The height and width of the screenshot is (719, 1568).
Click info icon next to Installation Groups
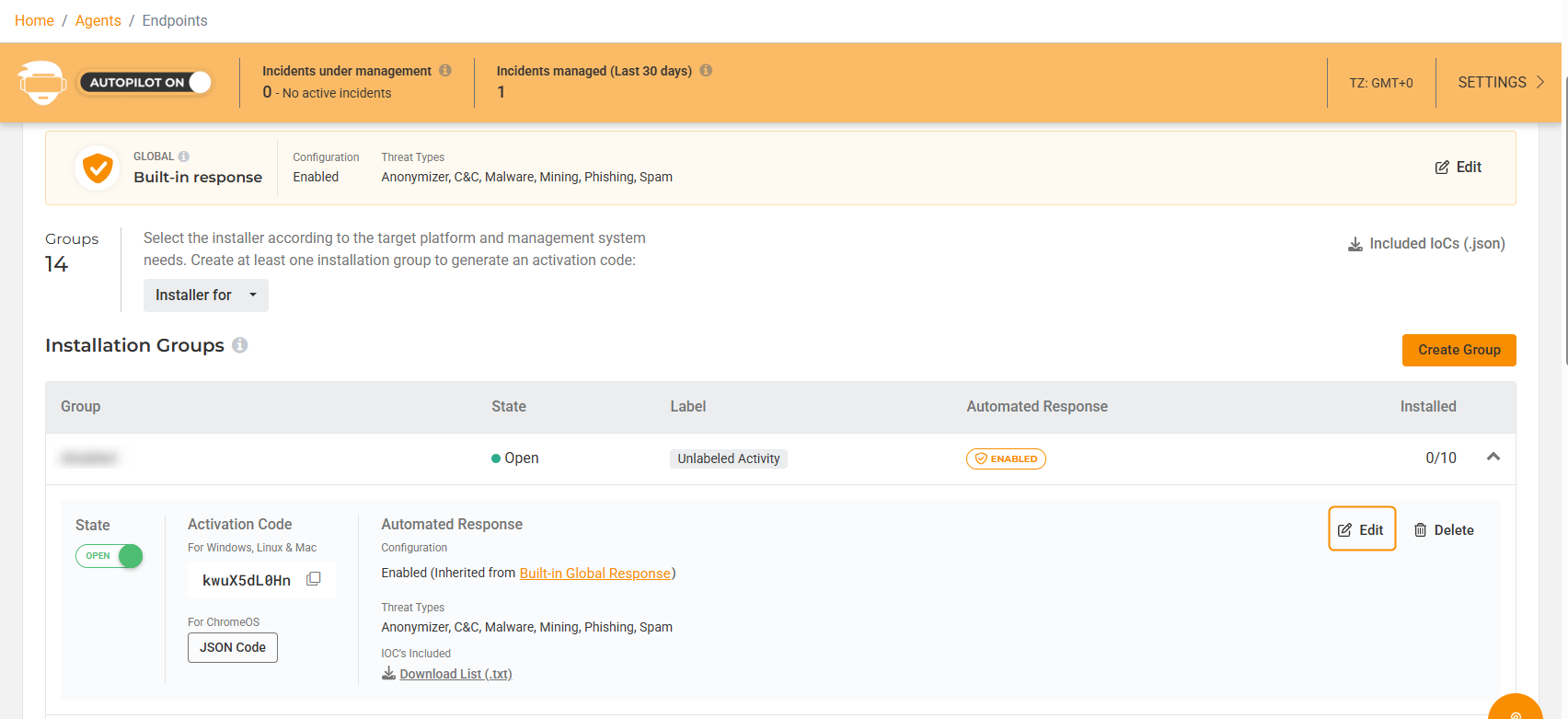click(x=240, y=345)
